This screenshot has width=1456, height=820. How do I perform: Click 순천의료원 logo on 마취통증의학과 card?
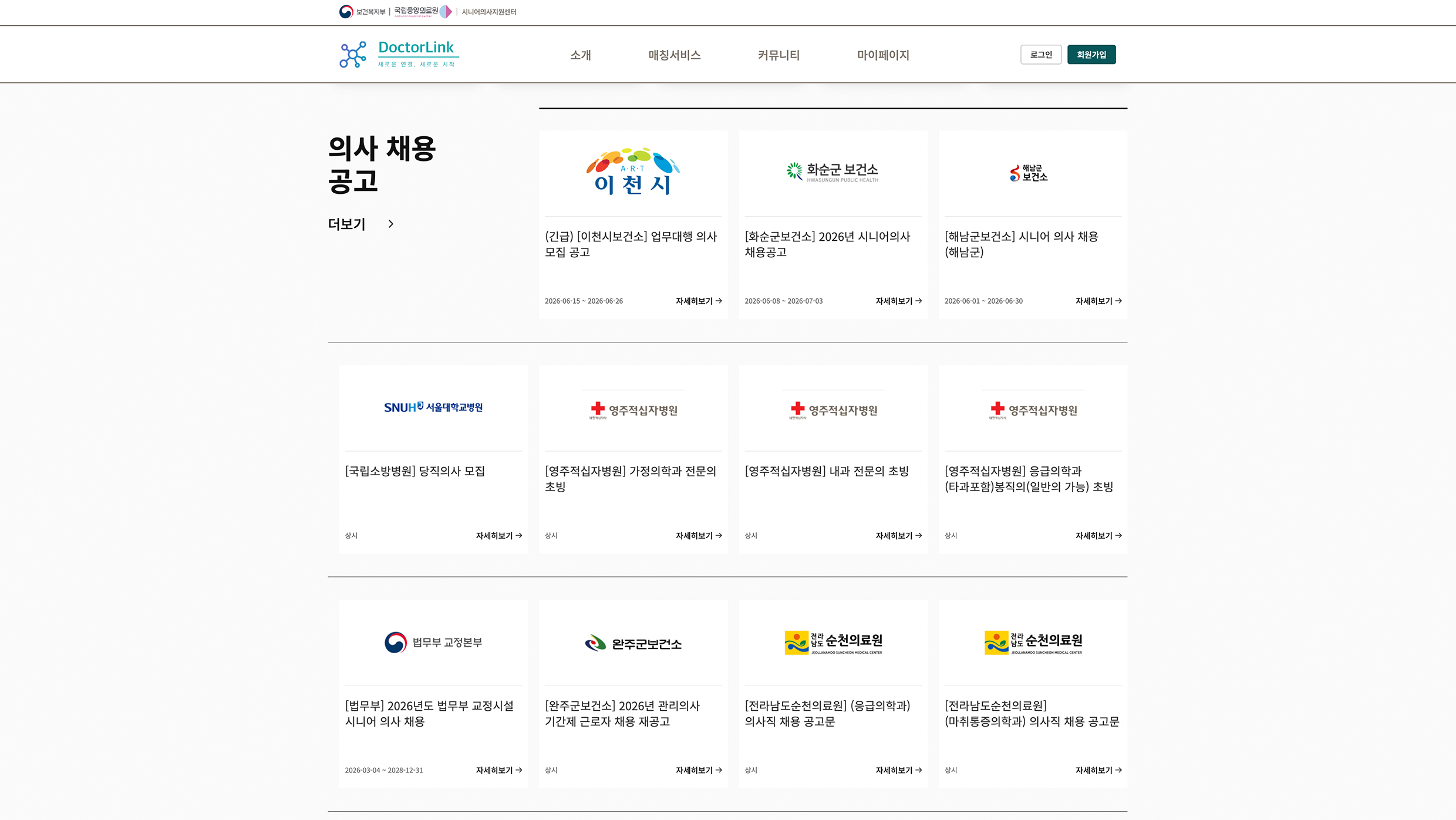[1033, 643]
